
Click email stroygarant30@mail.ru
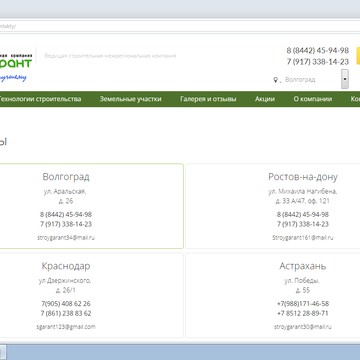point(303,327)
